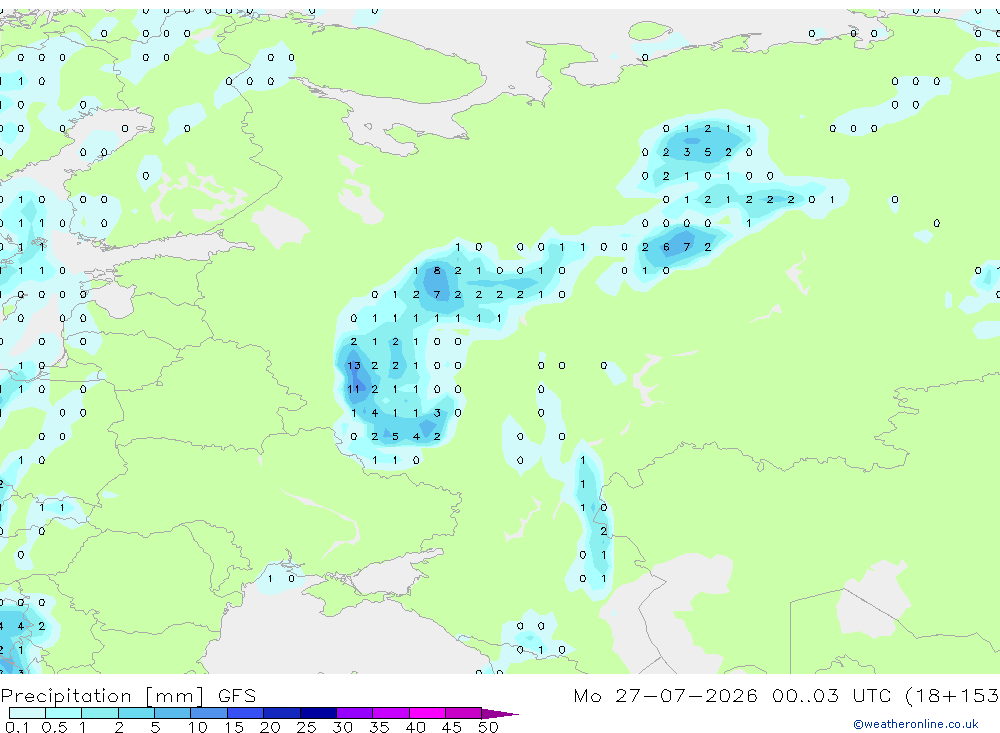Select the 0.5–1 mm legend color segment
The image size is (1000, 733).
click(x=63, y=713)
